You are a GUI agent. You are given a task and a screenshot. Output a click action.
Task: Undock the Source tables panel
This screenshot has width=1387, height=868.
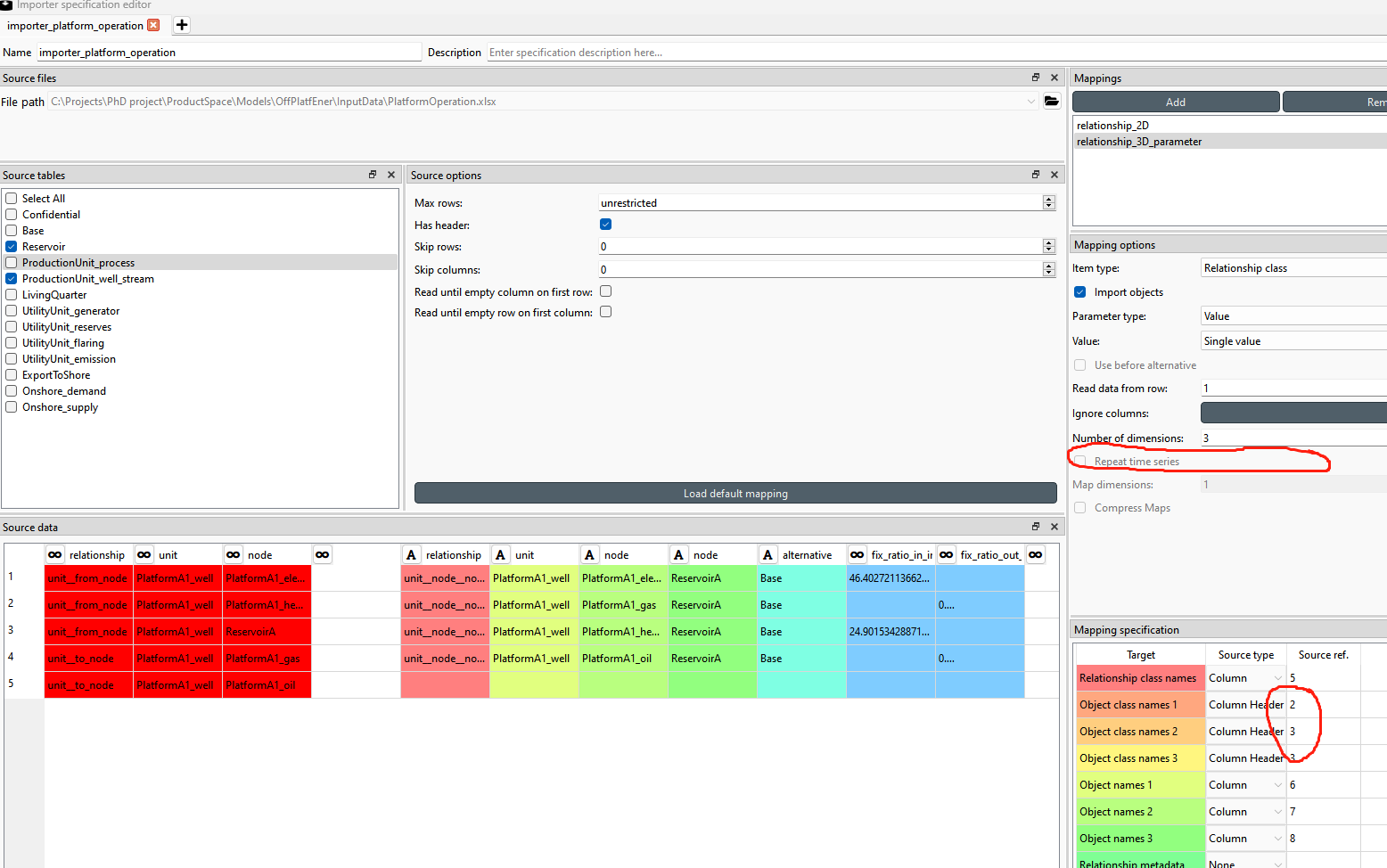372,174
